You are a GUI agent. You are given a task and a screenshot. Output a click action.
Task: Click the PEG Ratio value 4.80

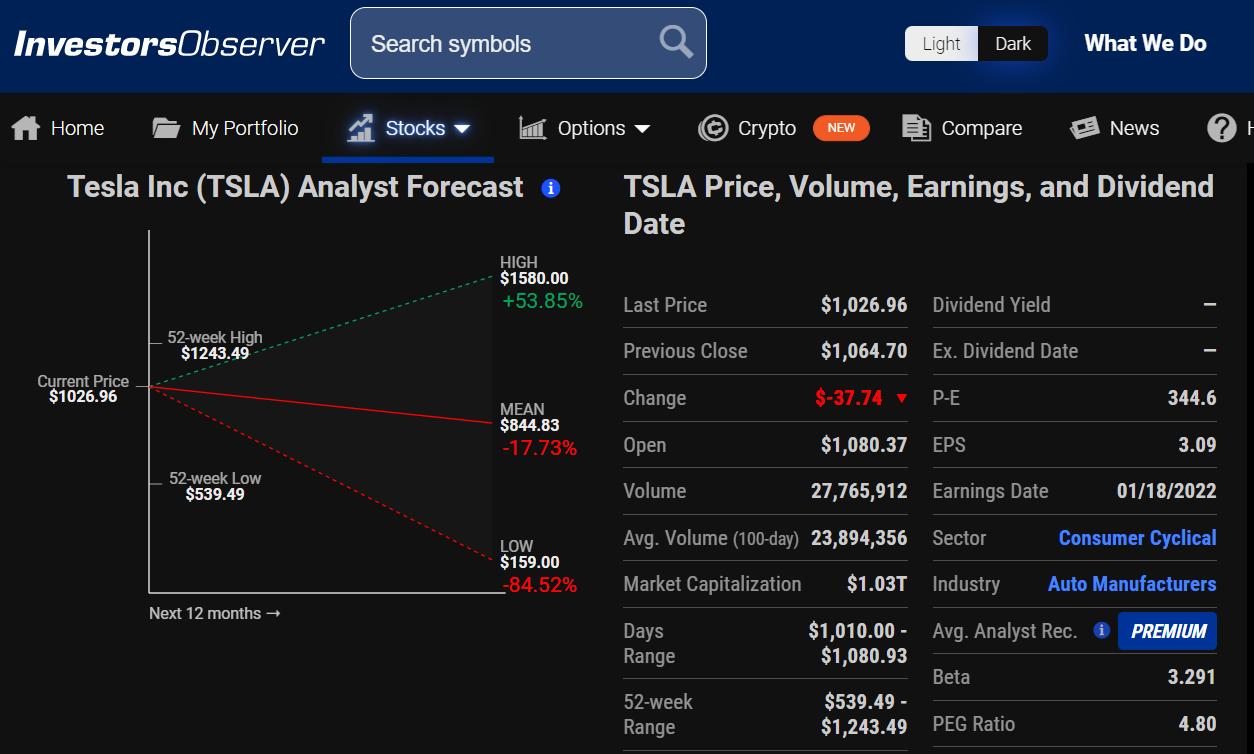tap(1197, 724)
